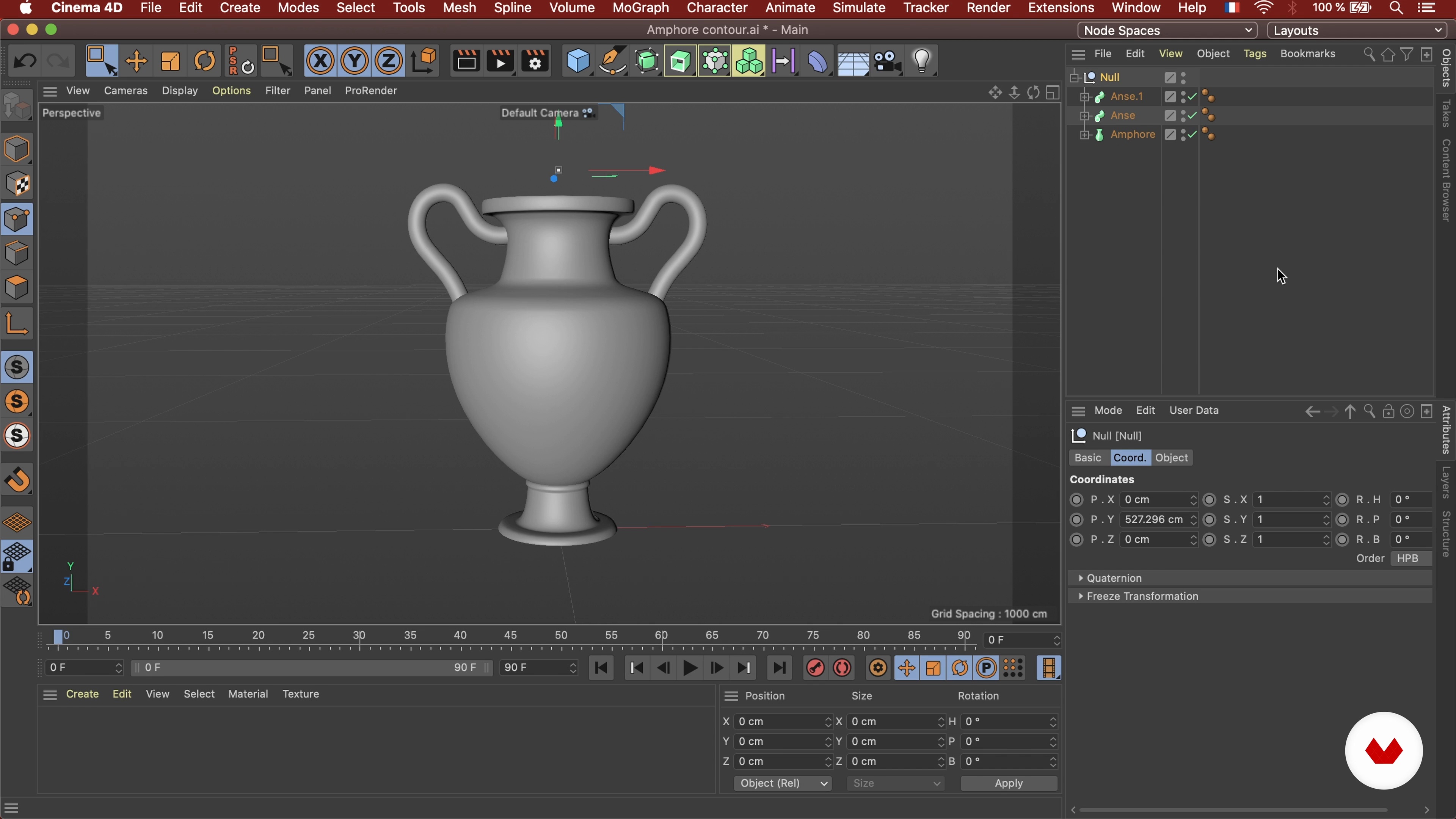
Task: Expand Freeze Transformation section
Action: tap(1081, 596)
